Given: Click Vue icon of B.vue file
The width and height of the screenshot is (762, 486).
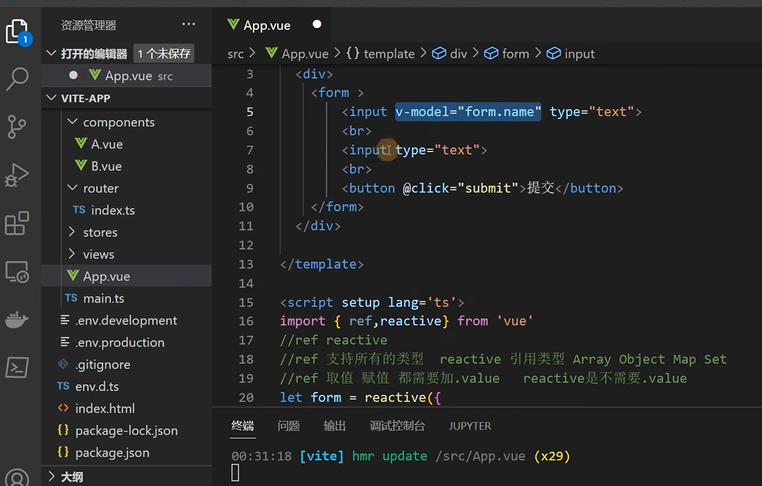Looking at the screenshot, I should (x=81, y=166).
